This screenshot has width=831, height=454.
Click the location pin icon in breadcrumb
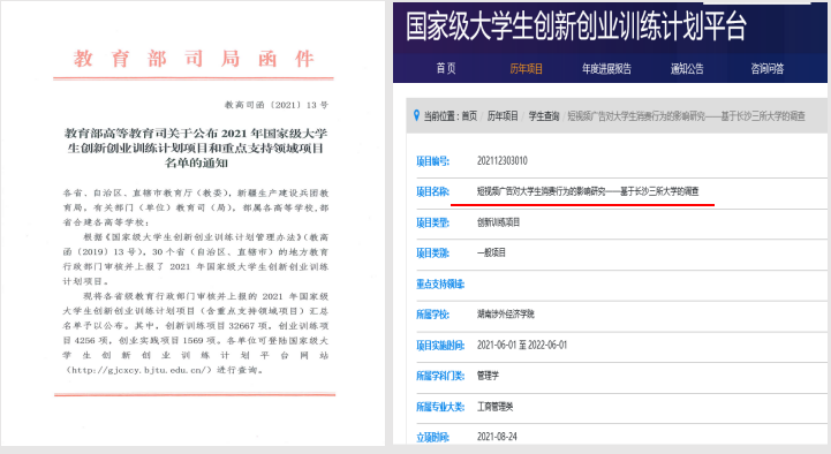click(417, 115)
